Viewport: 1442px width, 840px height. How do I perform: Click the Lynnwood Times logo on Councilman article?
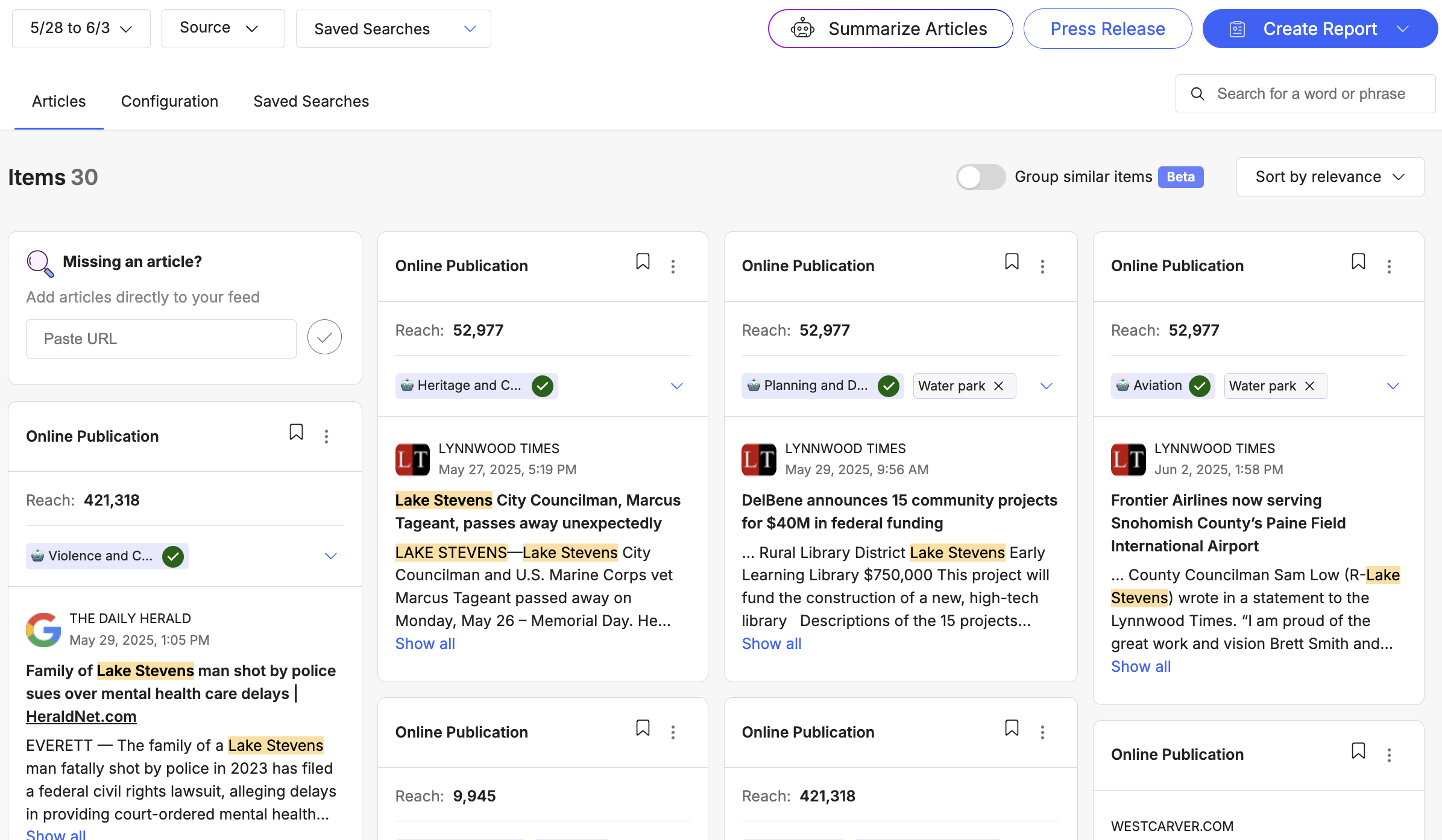coord(412,459)
